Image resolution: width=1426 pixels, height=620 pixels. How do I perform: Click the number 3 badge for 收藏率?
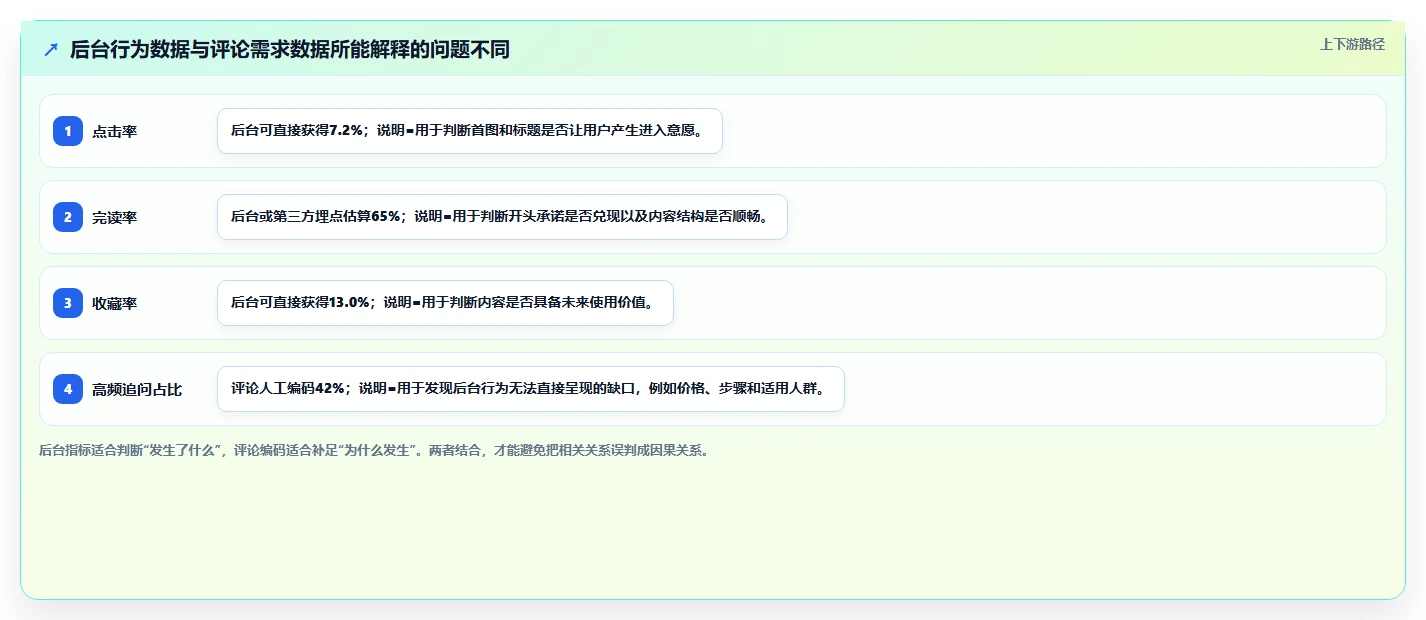tap(68, 303)
